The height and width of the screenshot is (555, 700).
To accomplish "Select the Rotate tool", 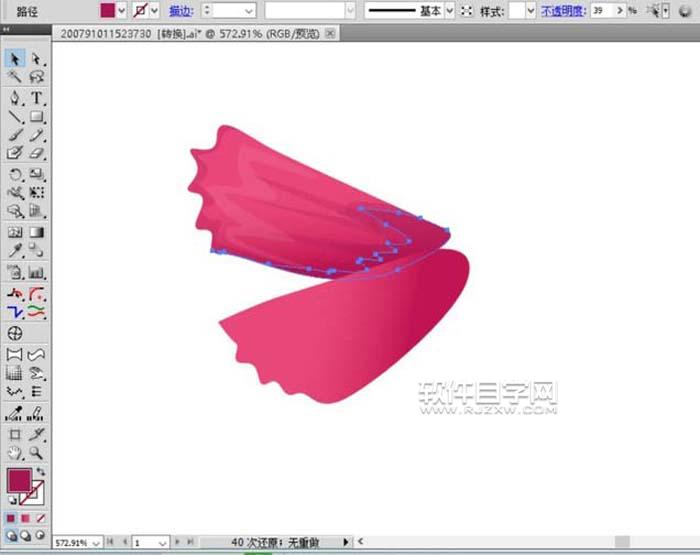I will 15,174.
